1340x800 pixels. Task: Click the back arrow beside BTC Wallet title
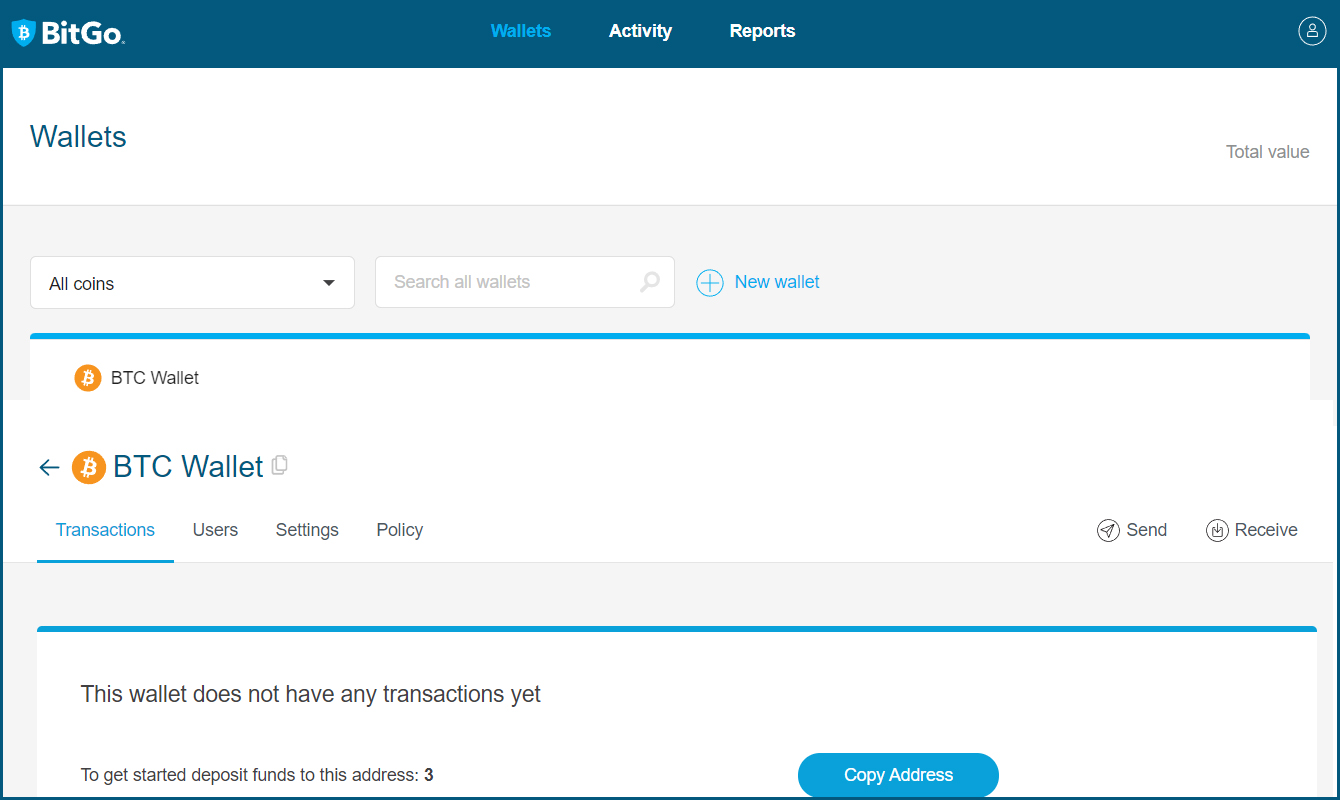(x=49, y=467)
